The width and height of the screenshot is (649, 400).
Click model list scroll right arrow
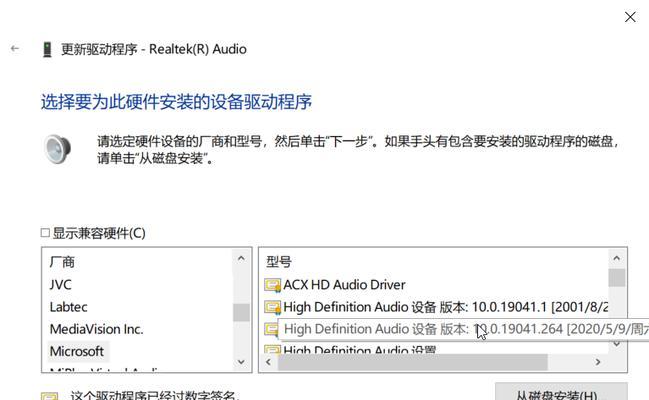[598, 362]
